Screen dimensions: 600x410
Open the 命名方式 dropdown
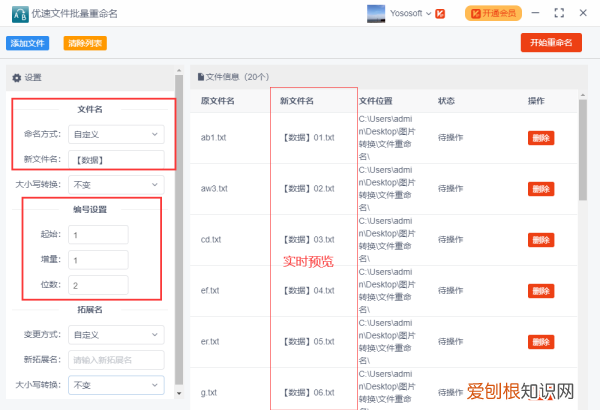click(116, 134)
